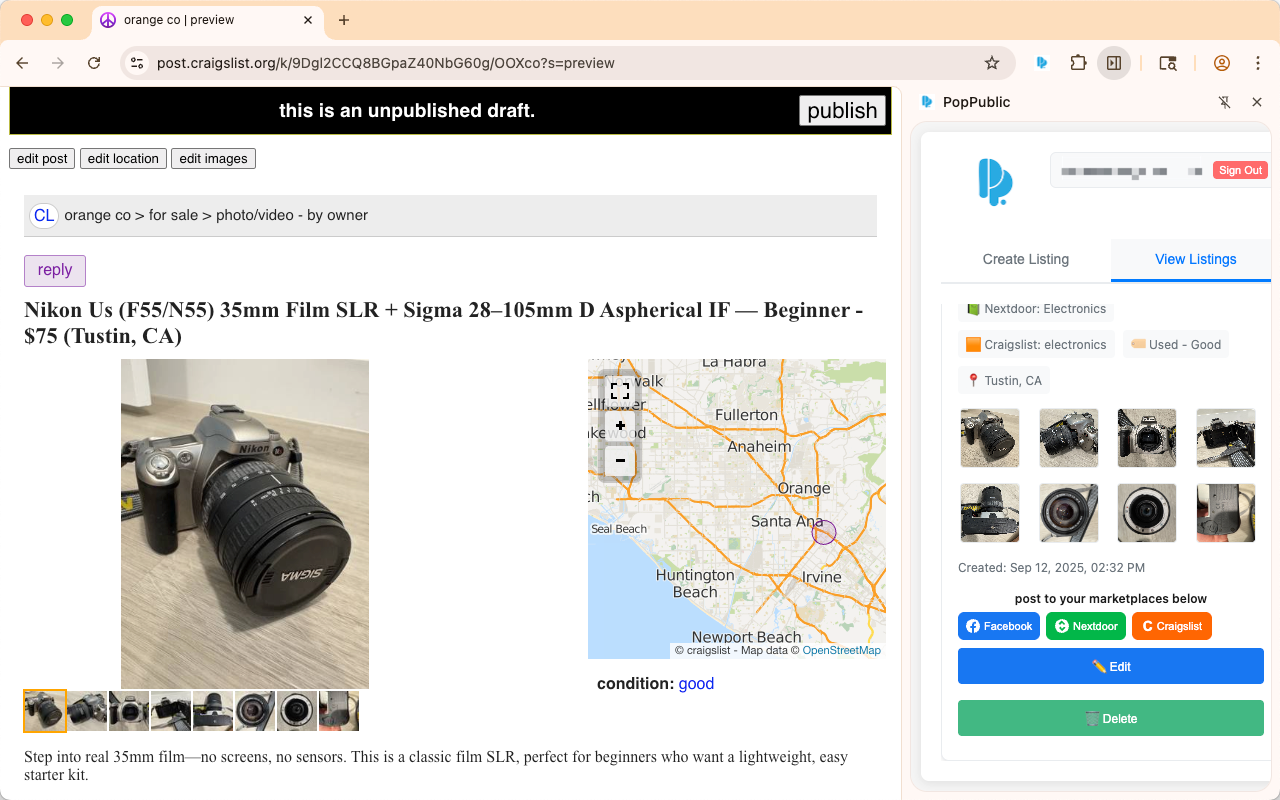Click the 'Tustin, CA' location tag
This screenshot has width=1280, height=800.
coord(1004,381)
